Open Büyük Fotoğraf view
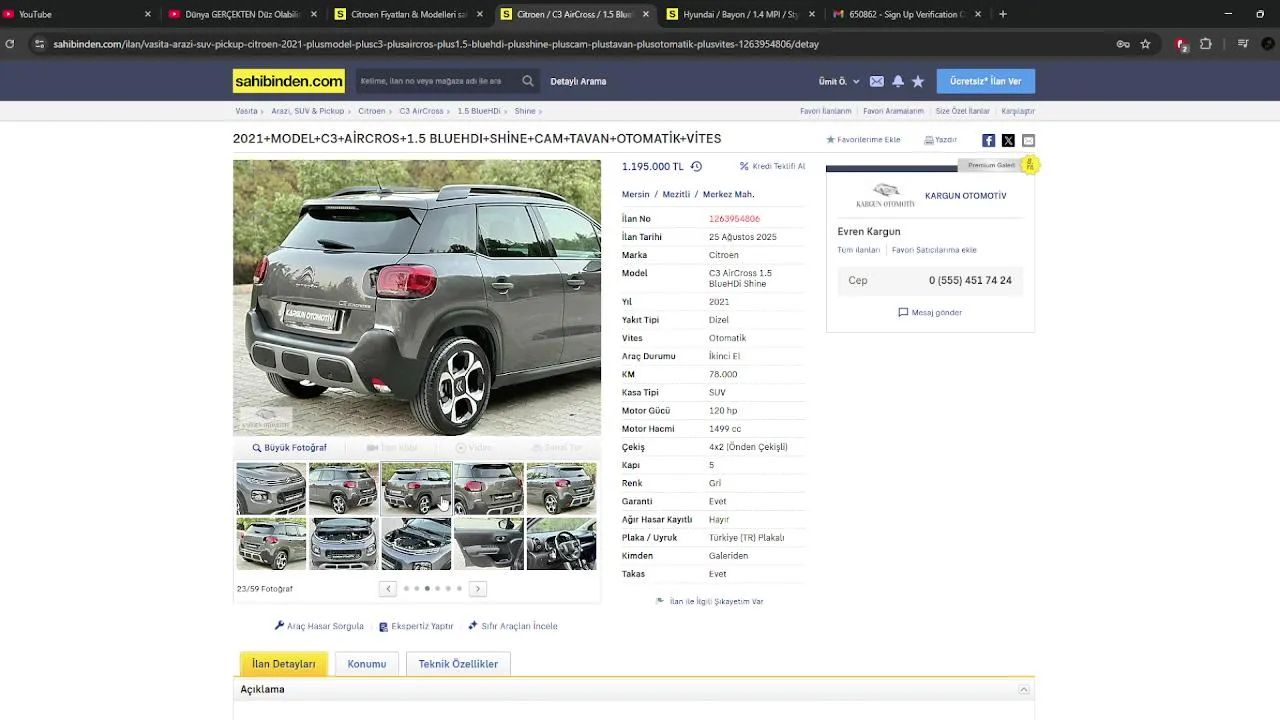Screen dimensions: 1280x720 click(290, 448)
